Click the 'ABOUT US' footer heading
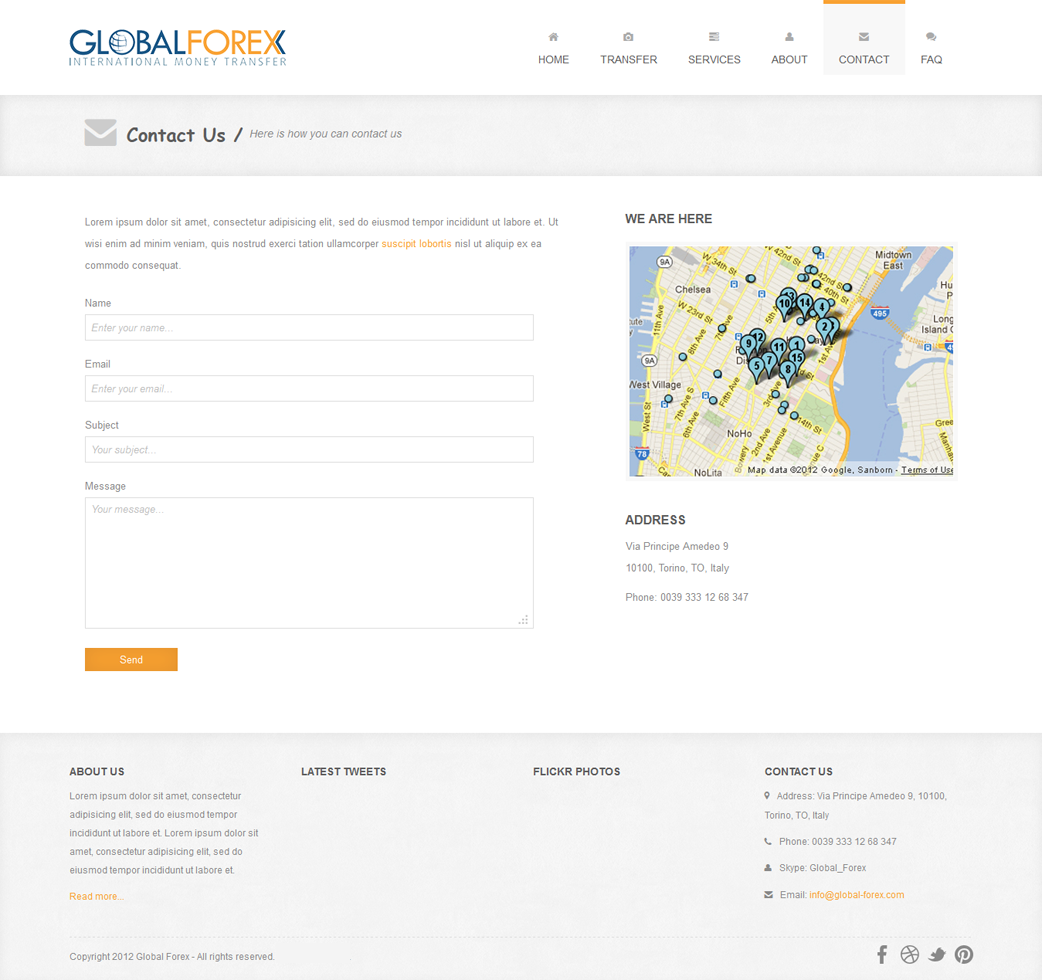The width and height of the screenshot is (1042, 980). 96,771
